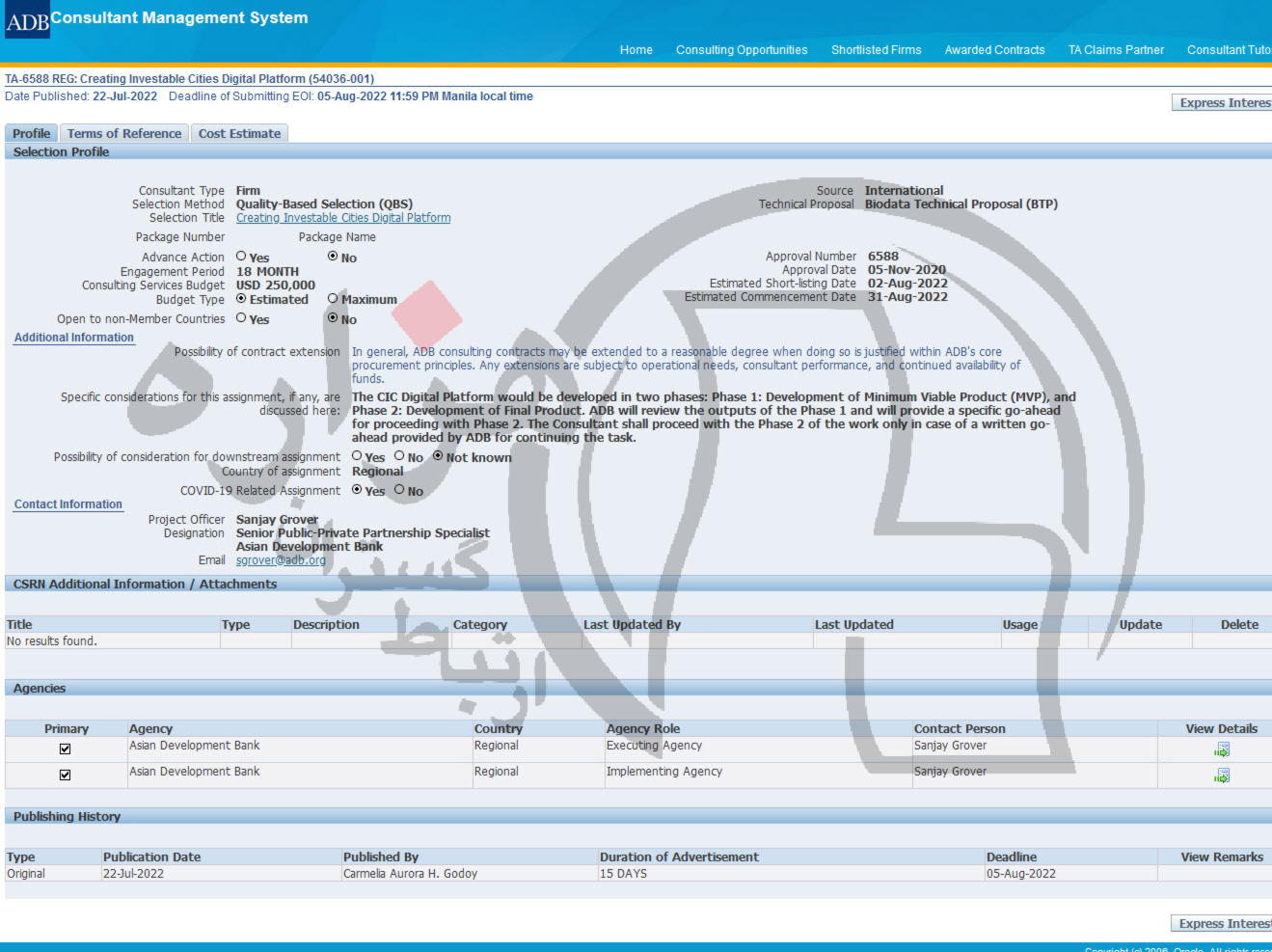
Task: Click the Additional Information heading link
Action: pyautogui.click(x=74, y=338)
